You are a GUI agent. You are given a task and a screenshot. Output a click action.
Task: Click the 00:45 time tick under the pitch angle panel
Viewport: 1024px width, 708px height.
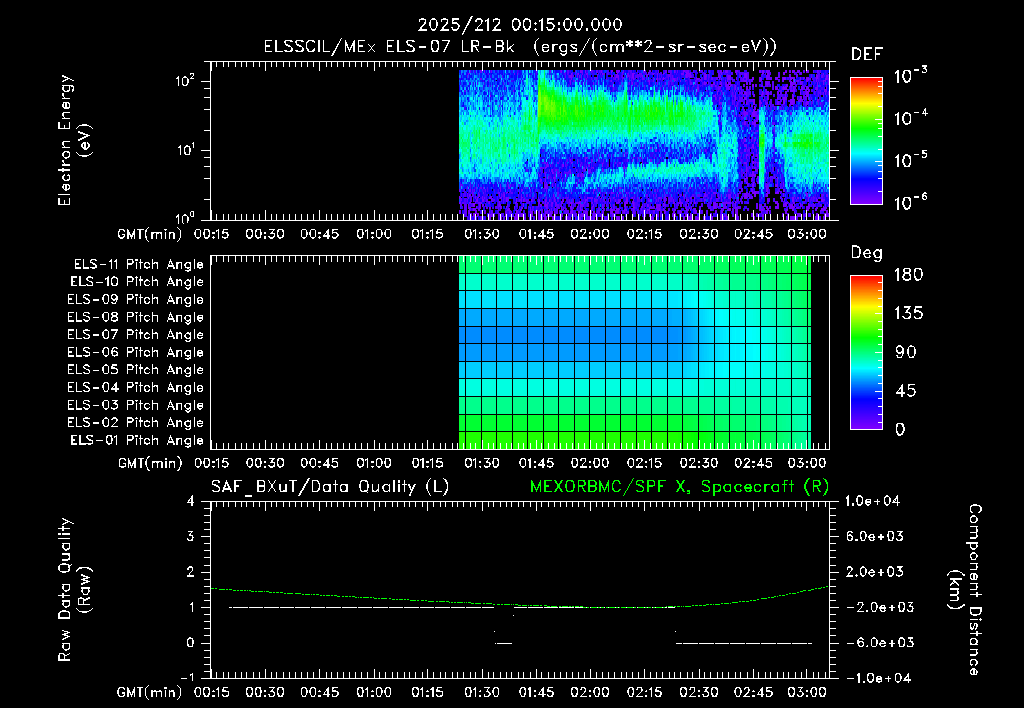[319, 463]
